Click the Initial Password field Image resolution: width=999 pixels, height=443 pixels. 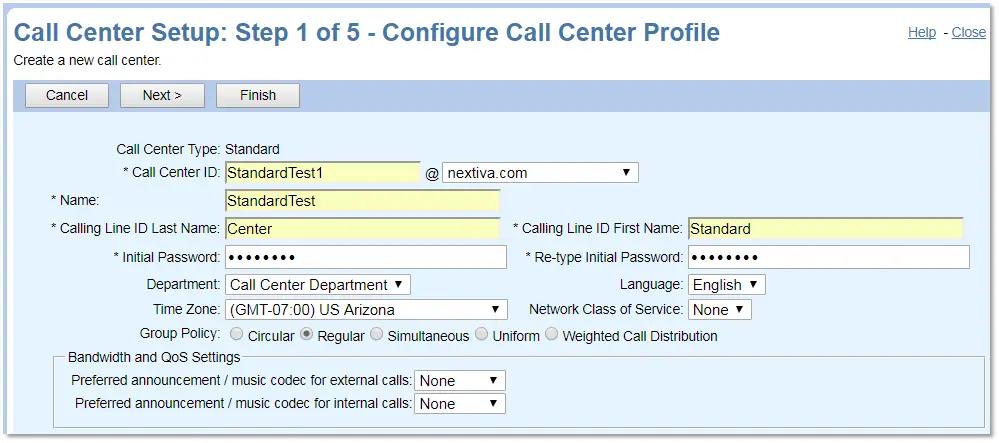[x=366, y=258]
